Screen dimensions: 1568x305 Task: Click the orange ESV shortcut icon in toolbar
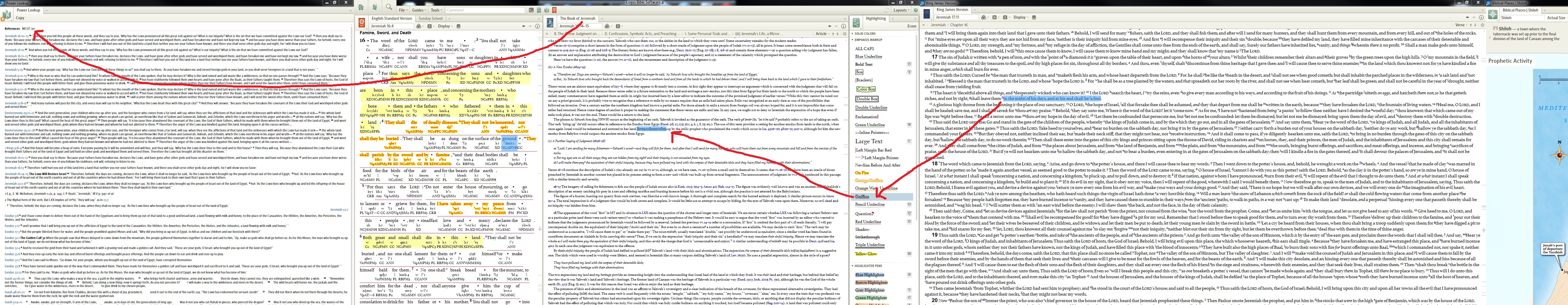tap(555, 10)
